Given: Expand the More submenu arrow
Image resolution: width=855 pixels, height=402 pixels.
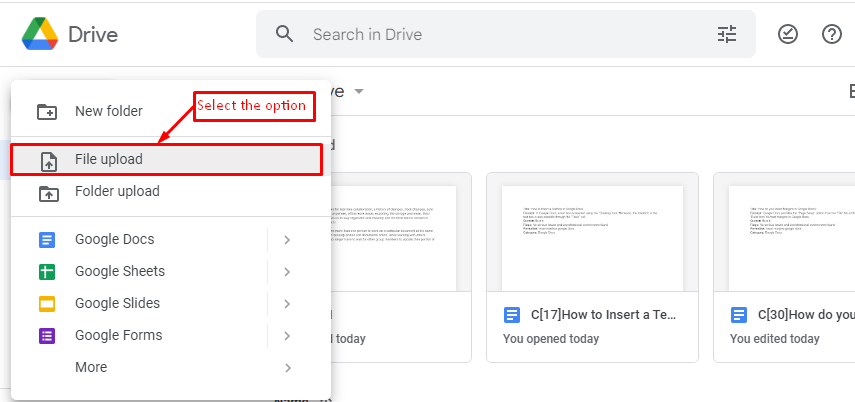Looking at the screenshot, I should pos(287,368).
